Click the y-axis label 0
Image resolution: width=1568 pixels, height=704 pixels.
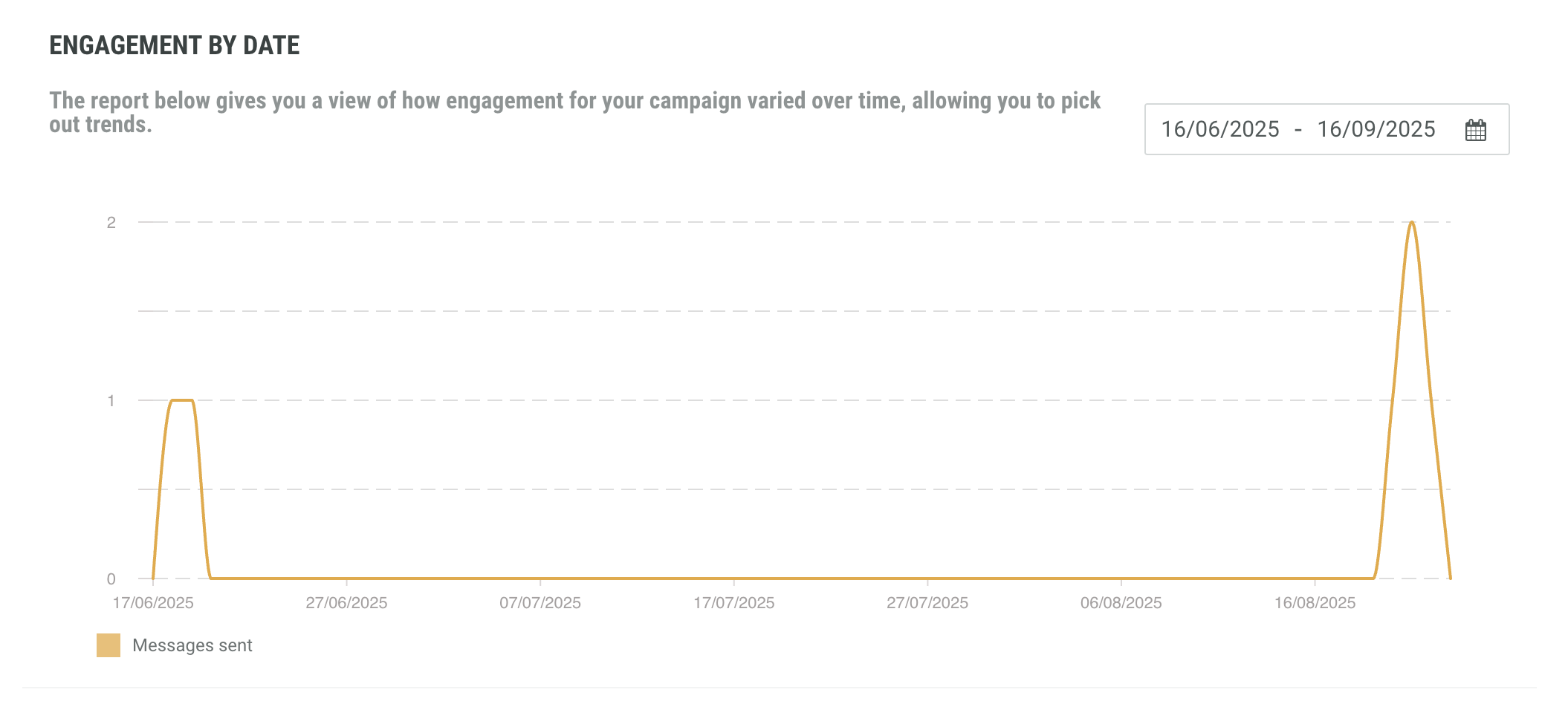click(111, 578)
